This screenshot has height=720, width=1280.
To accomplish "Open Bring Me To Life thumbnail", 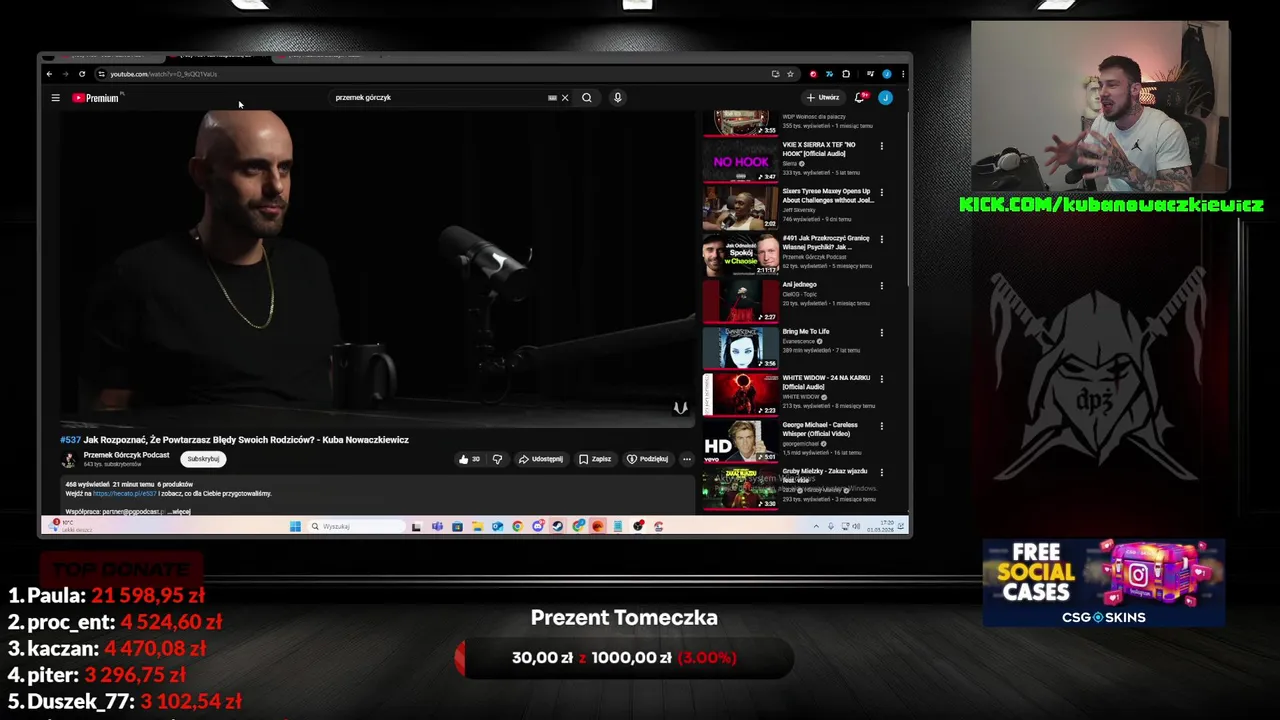I will pos(741,348).
